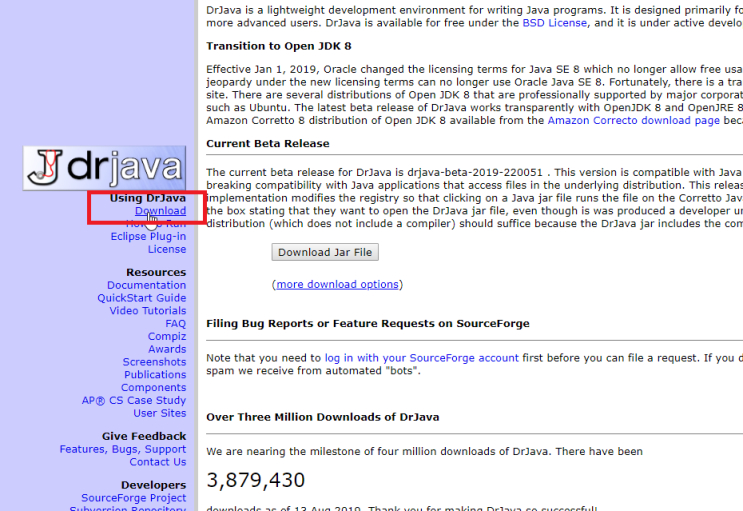Click the Filing Bug Reports heading
Image resolution: width=743 pixels, height=511 pixels.
[x=368, y=324]
